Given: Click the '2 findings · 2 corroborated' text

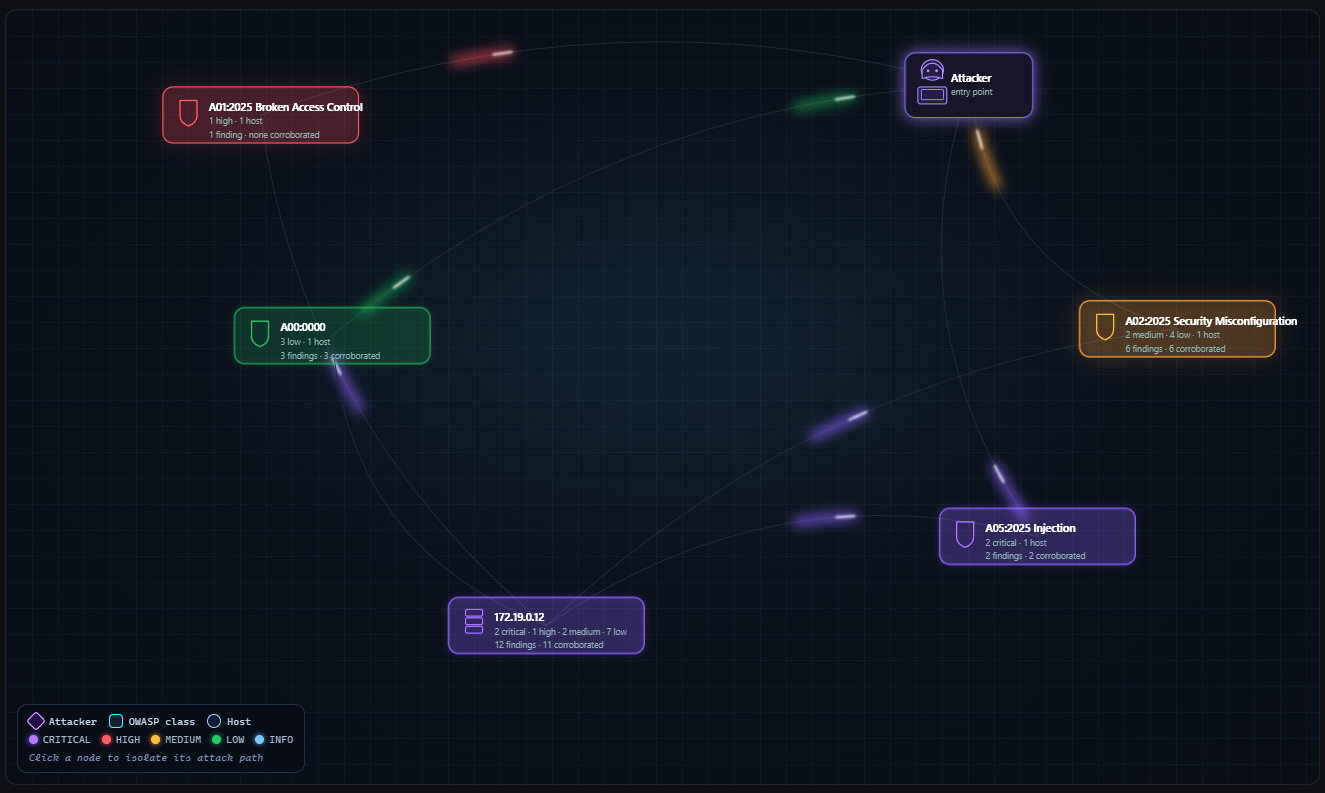Looking at the screenshot, I should click(x=1035, y=556).
